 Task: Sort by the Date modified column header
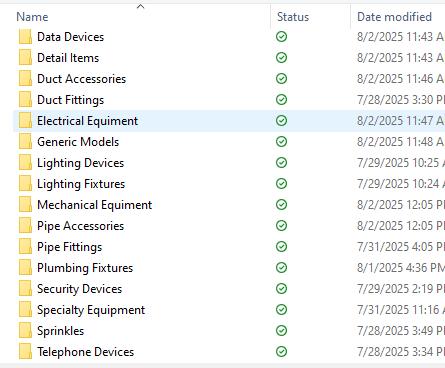click(x=394, y=17)
